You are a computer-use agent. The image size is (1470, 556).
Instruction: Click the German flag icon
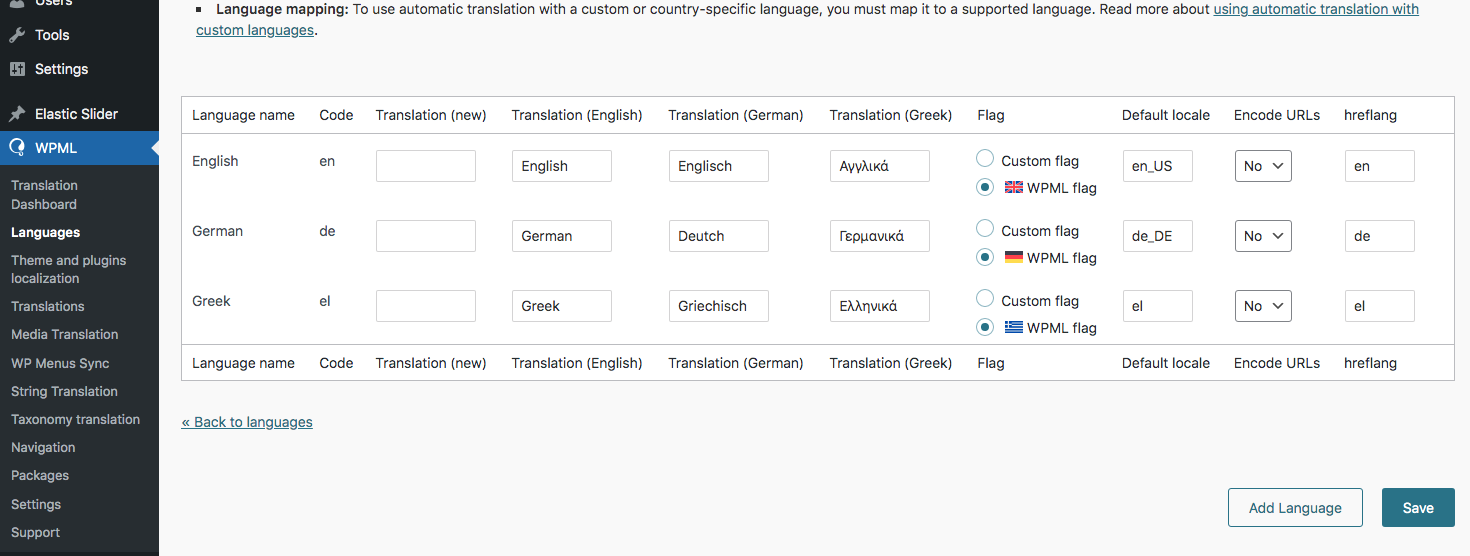tap(1013, 257)
